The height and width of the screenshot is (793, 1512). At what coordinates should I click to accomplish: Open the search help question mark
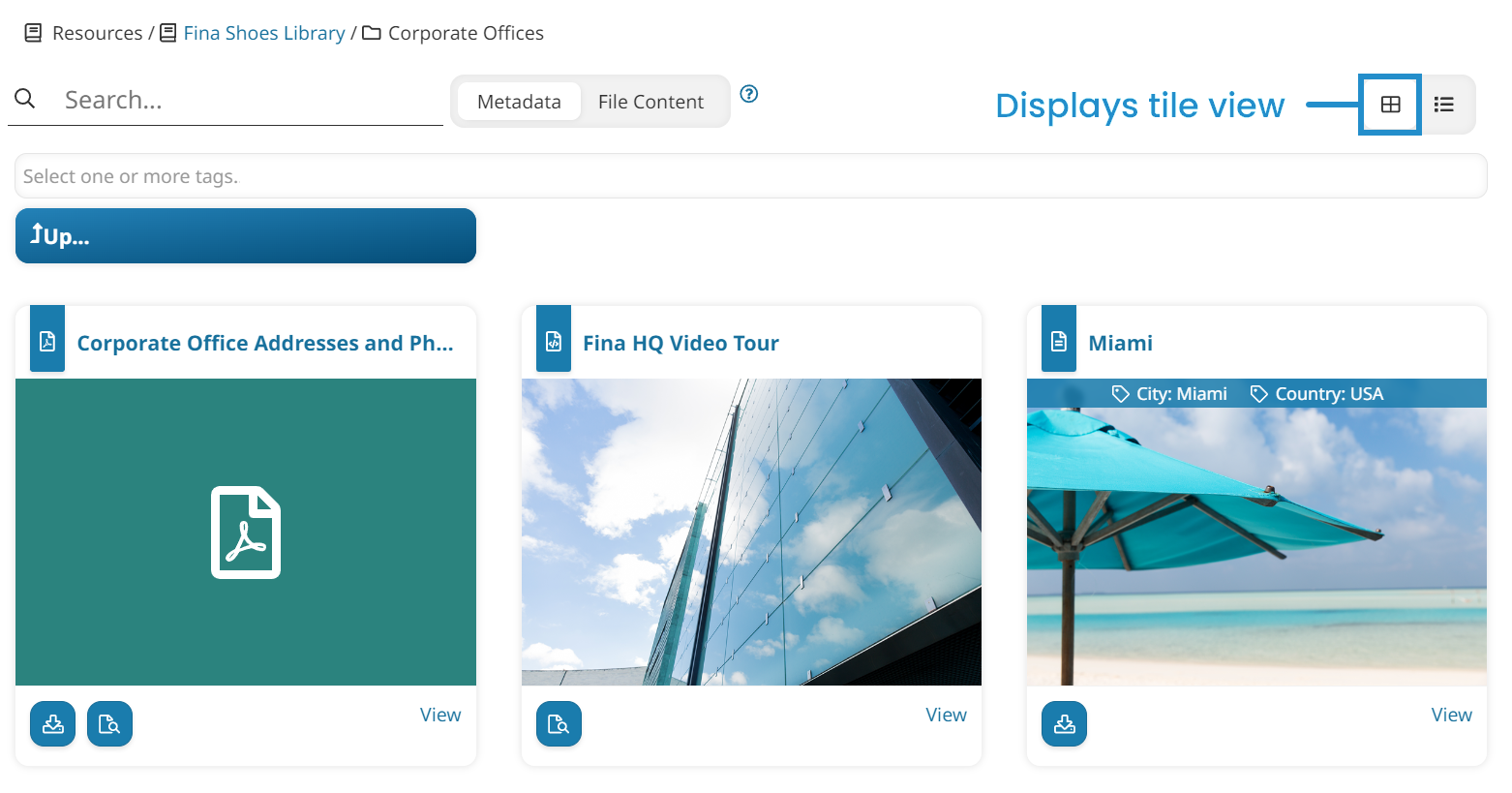(749, 94)
